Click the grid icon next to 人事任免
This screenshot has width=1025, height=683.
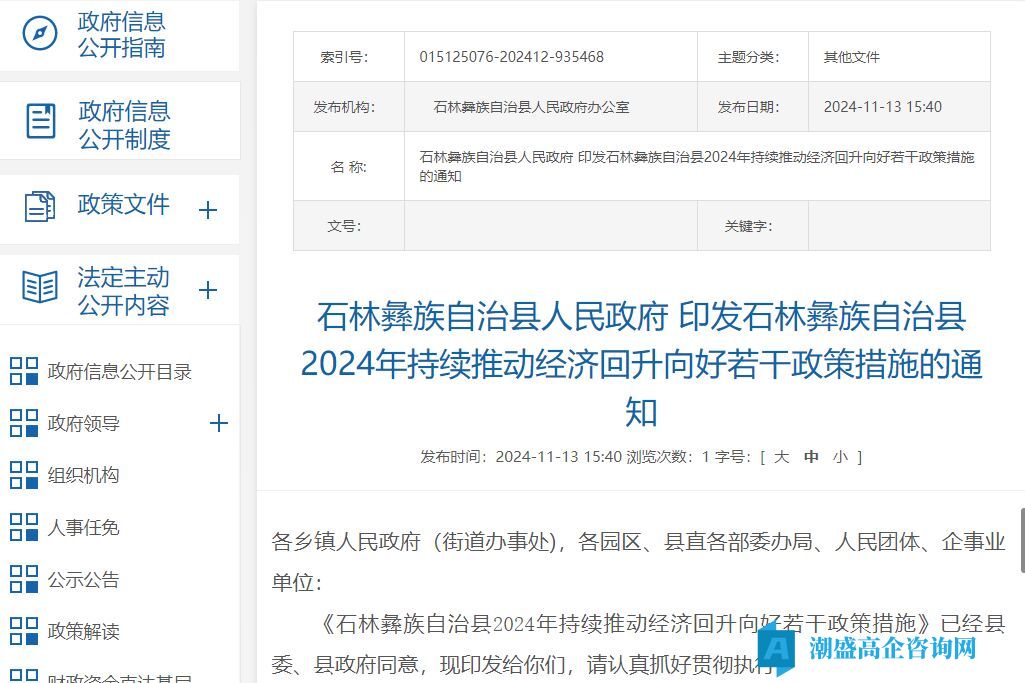pyautogui.click(x=24, y=527)
